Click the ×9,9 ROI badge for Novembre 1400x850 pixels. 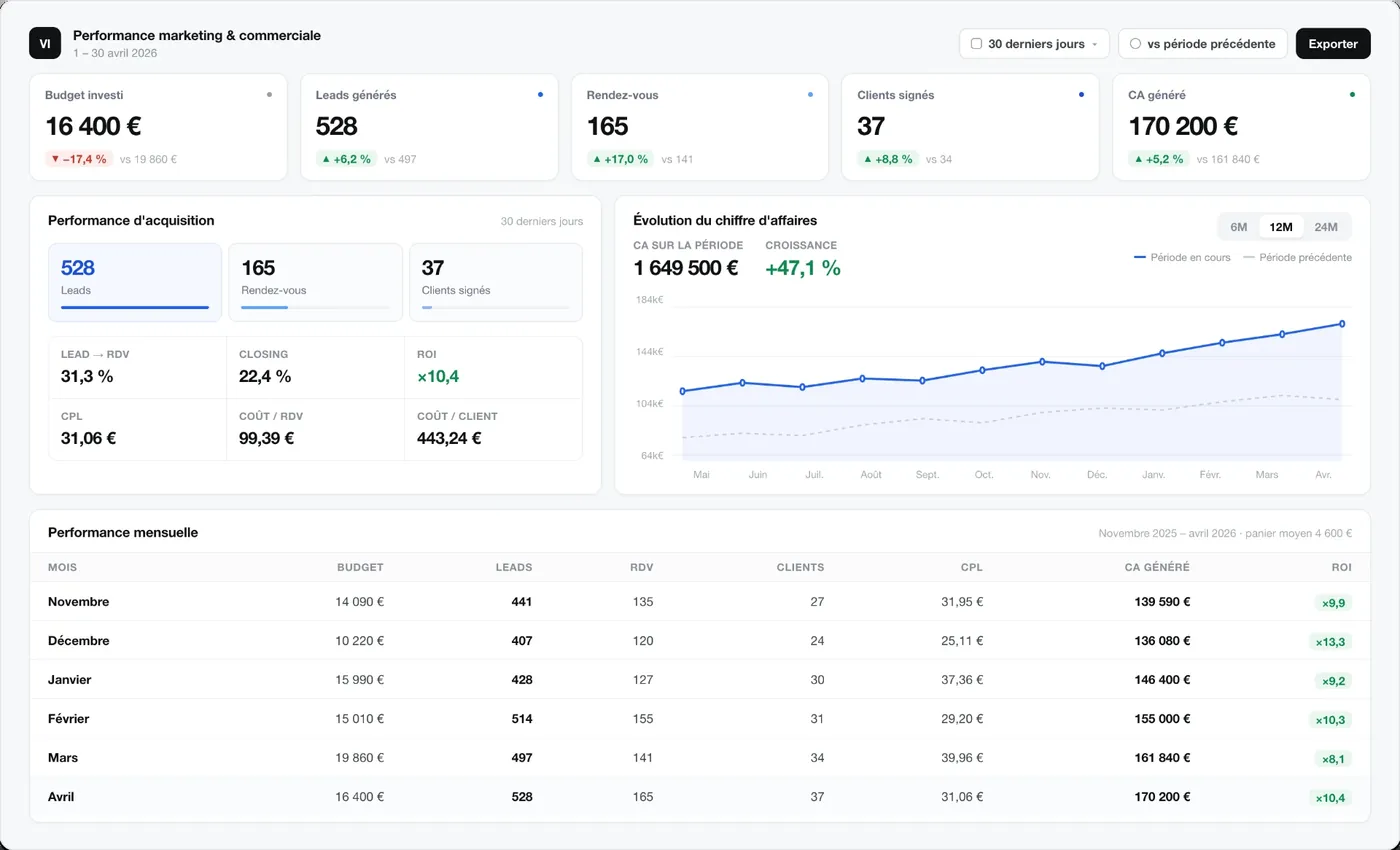[x=1333, y=603]
